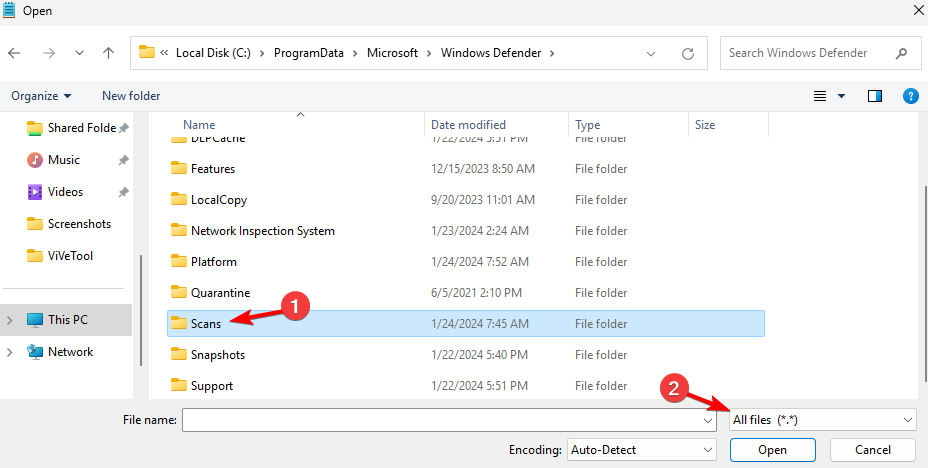Close the Open dialog
Image resolution: width=928 pixels, height=468 pixels.
pos(917,10)
